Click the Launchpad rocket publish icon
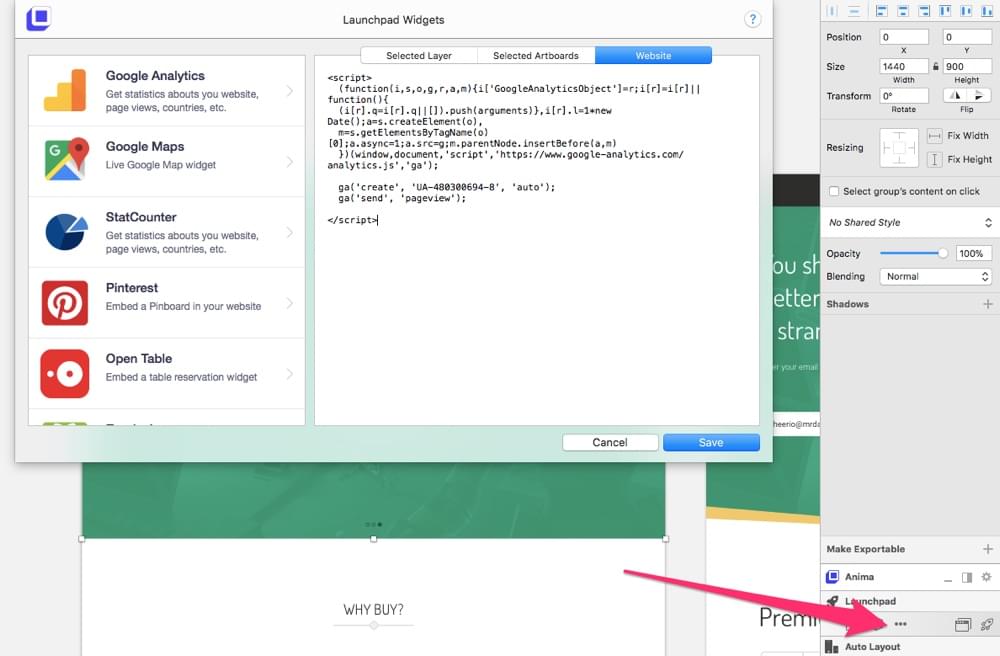 tap(987, 625)
